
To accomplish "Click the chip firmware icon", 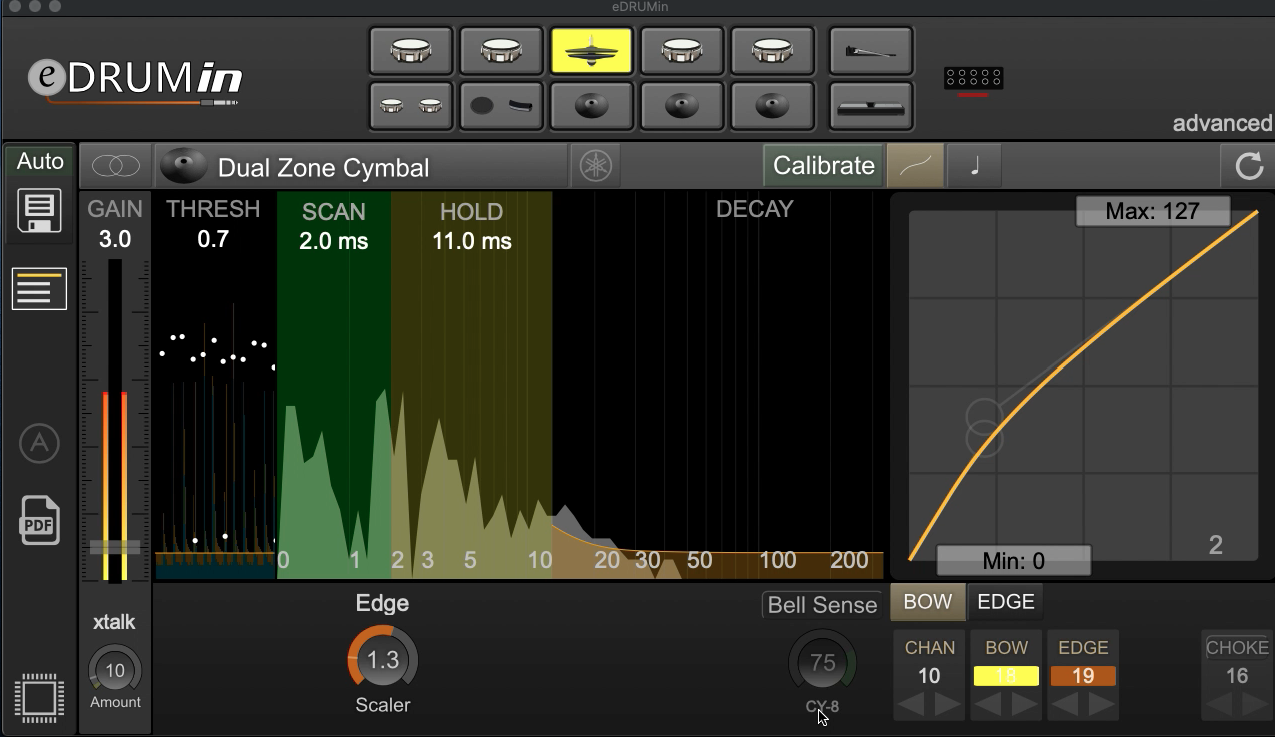I will (39, 697).
